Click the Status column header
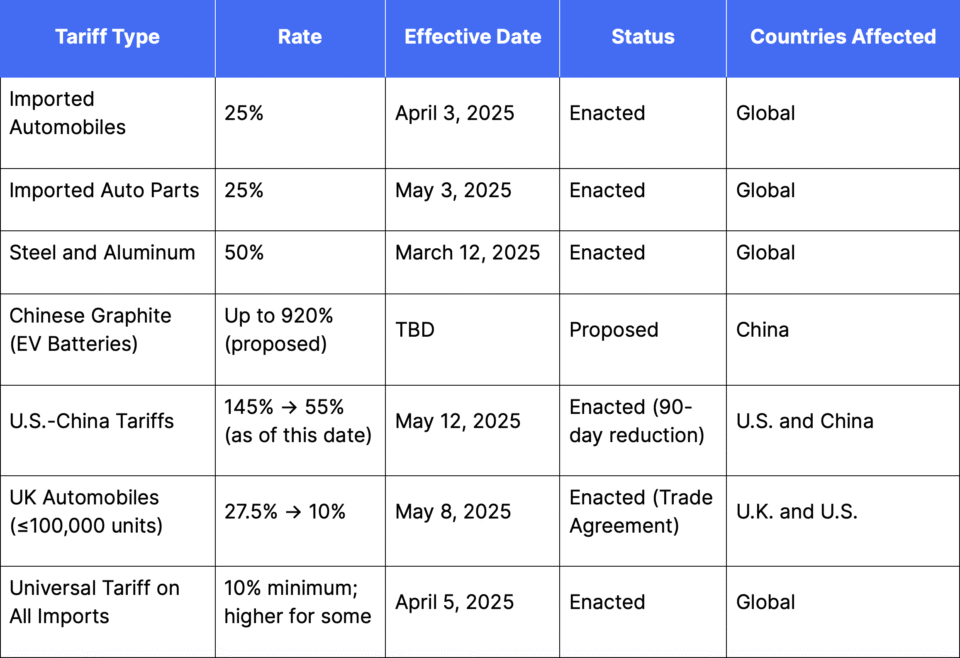Screen dimensions: 960x658 [643, 37]
